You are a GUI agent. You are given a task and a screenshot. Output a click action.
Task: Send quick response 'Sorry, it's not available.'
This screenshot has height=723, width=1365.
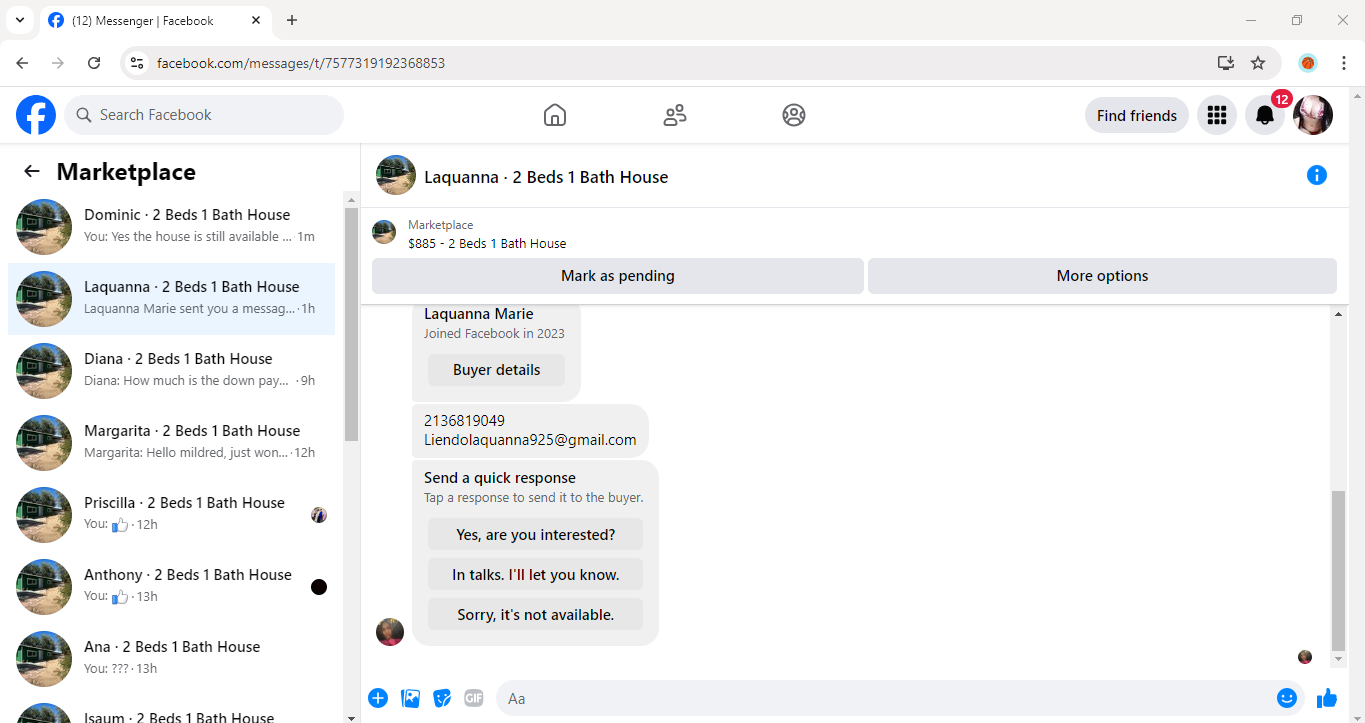(535, 615)
